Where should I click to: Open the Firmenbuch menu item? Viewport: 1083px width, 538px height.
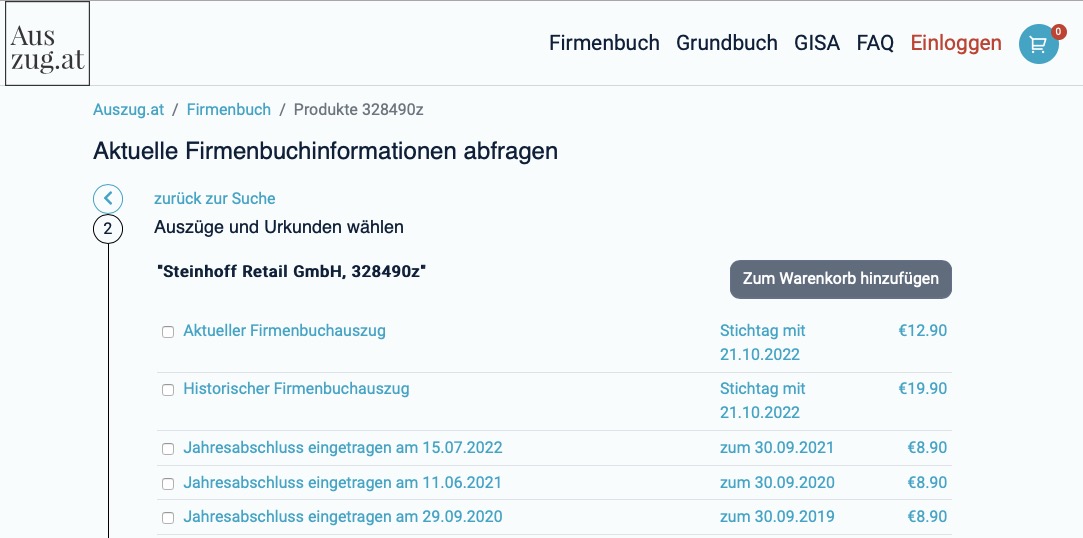pyautogui.click(x=604, y=43)
